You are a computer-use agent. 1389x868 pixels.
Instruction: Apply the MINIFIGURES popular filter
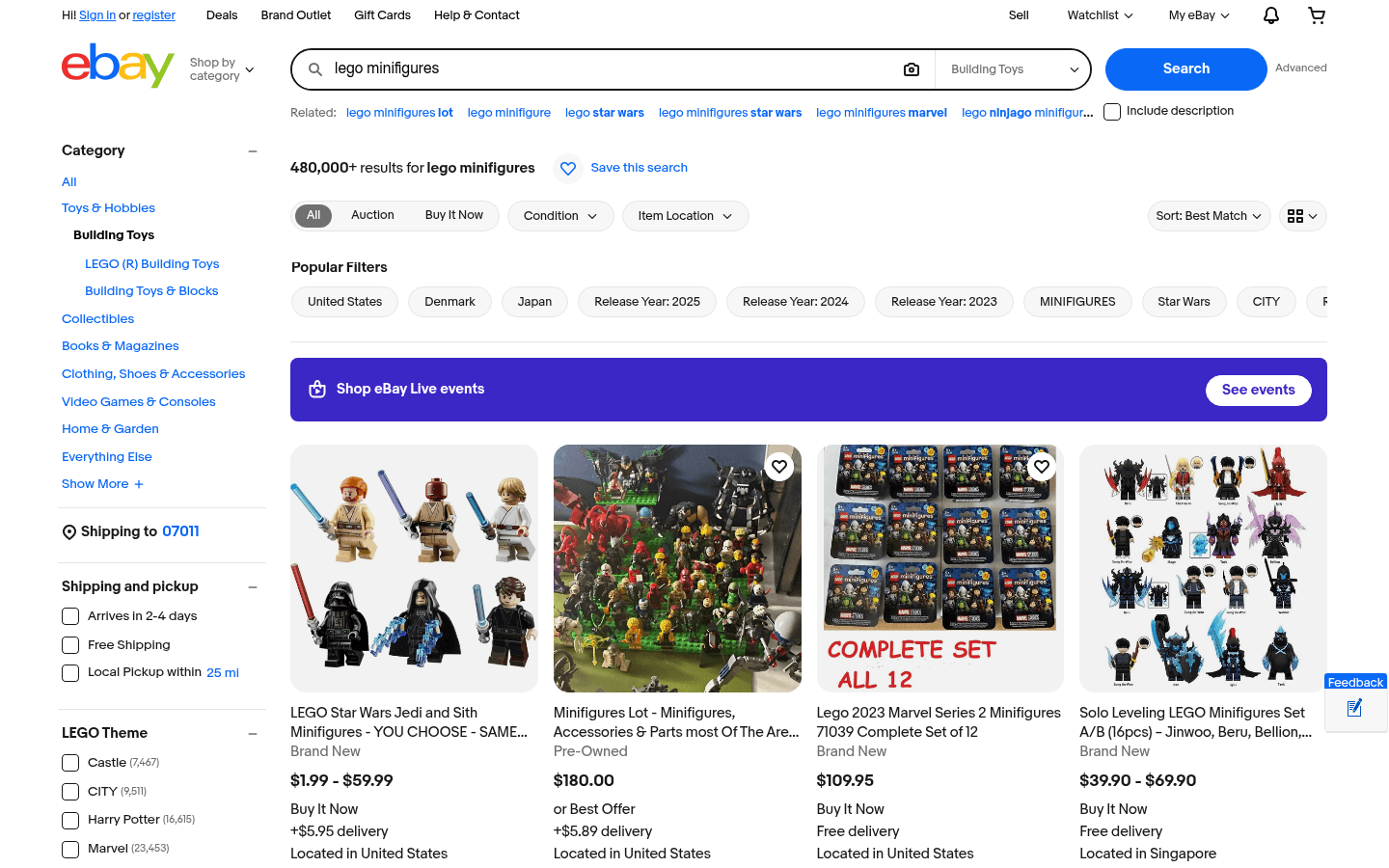[1077, 302]
